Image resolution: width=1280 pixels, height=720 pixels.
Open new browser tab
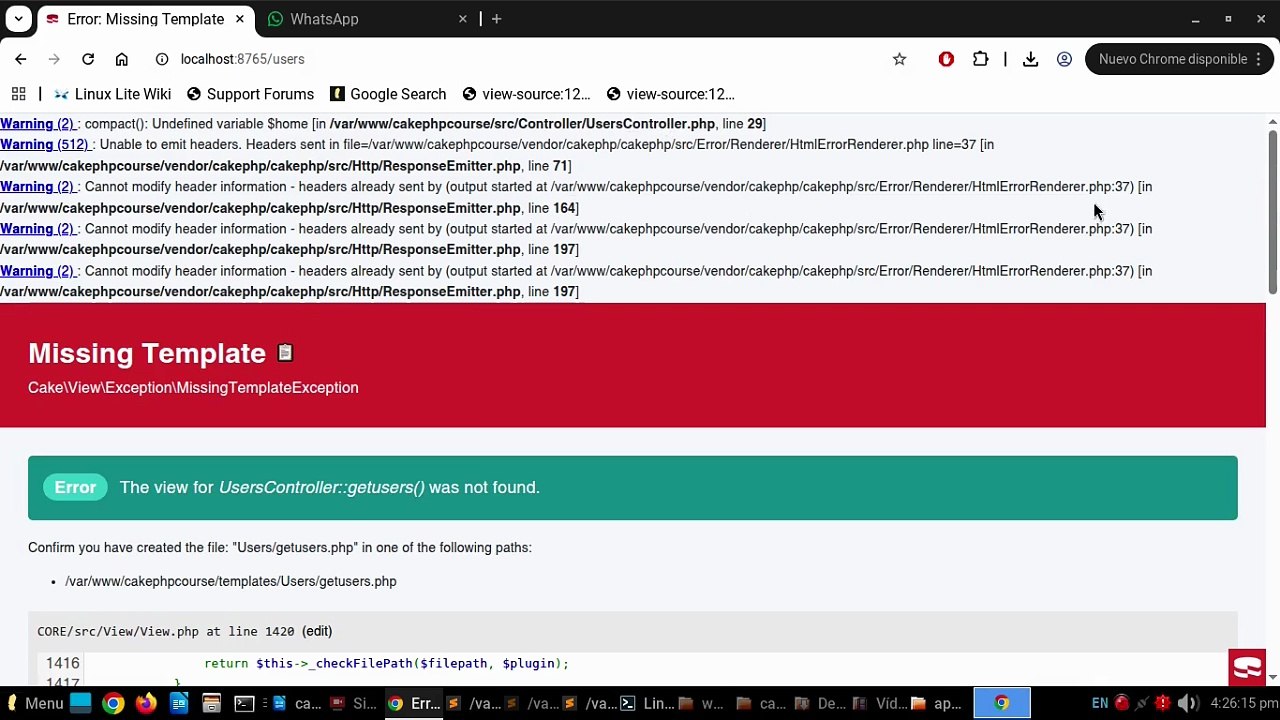point(496,19)
